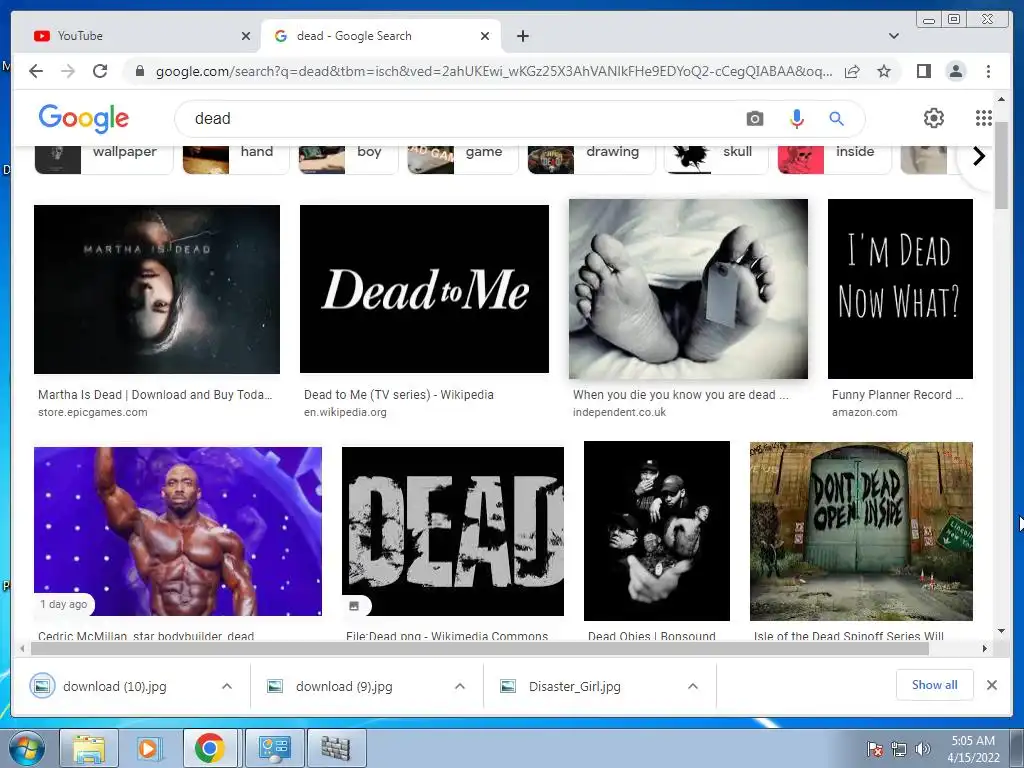The width and height of the screenshot is (1024, 768).
Task: Open firewall brick wall taskbar icon
Action: tap(336, 748)
